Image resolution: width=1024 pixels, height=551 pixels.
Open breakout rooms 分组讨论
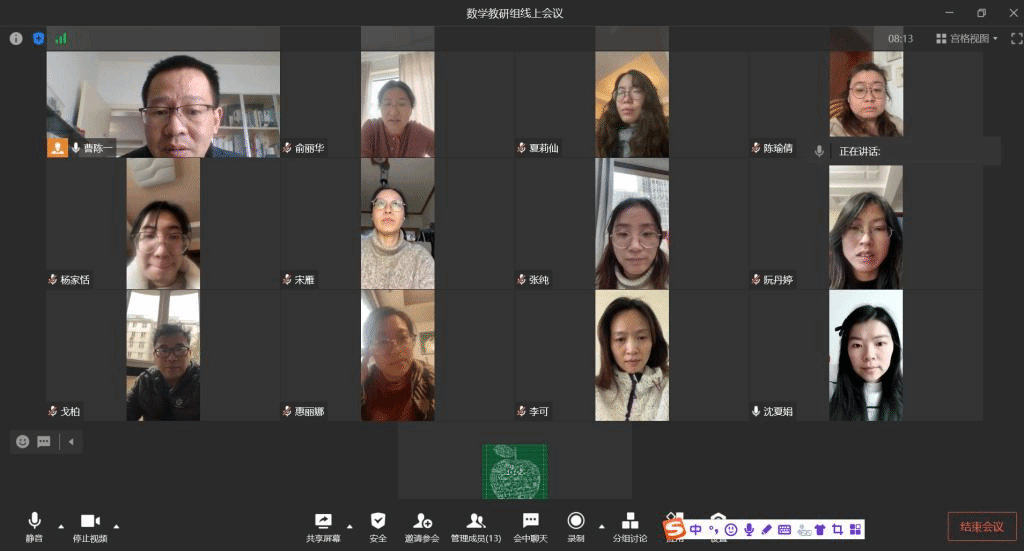pos(630,527)
